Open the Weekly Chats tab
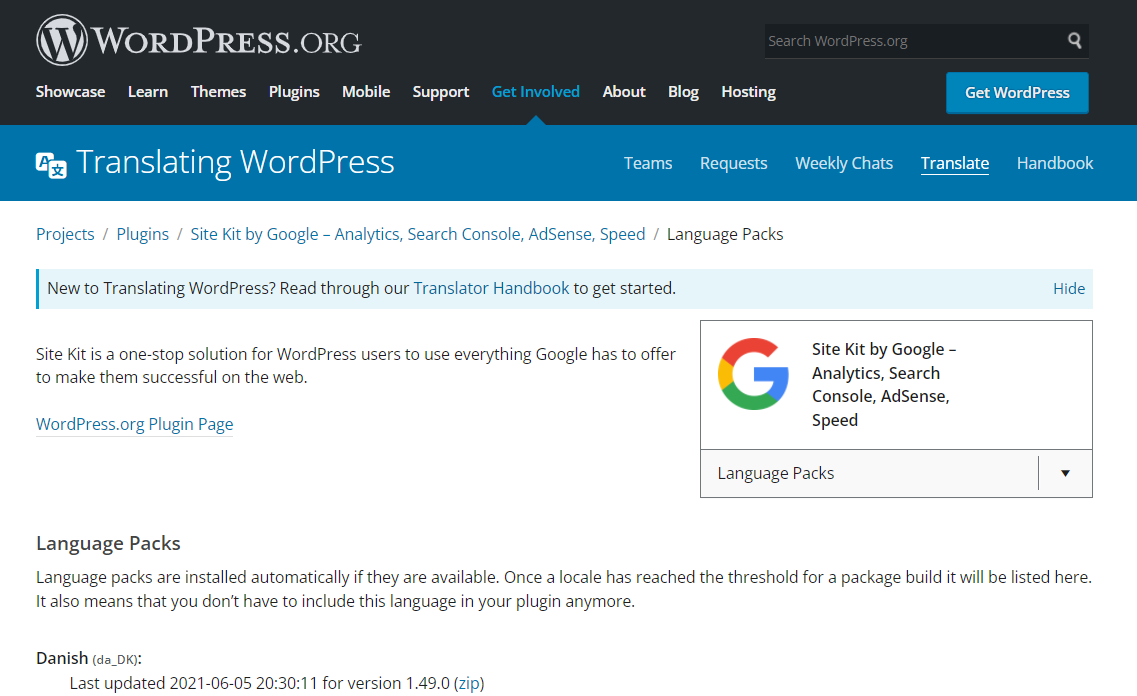Image resolution: width=1137 pixels, height=696 pixels. 844,163
